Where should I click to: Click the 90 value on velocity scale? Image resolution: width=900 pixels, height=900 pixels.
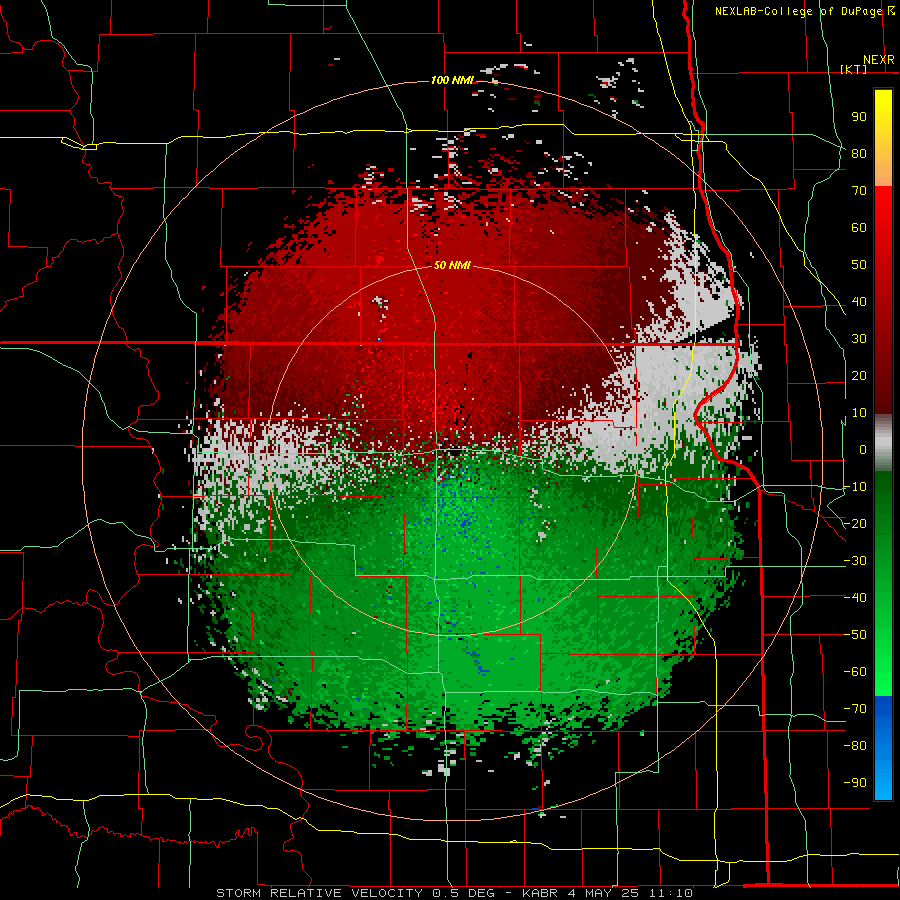point(859,117)
